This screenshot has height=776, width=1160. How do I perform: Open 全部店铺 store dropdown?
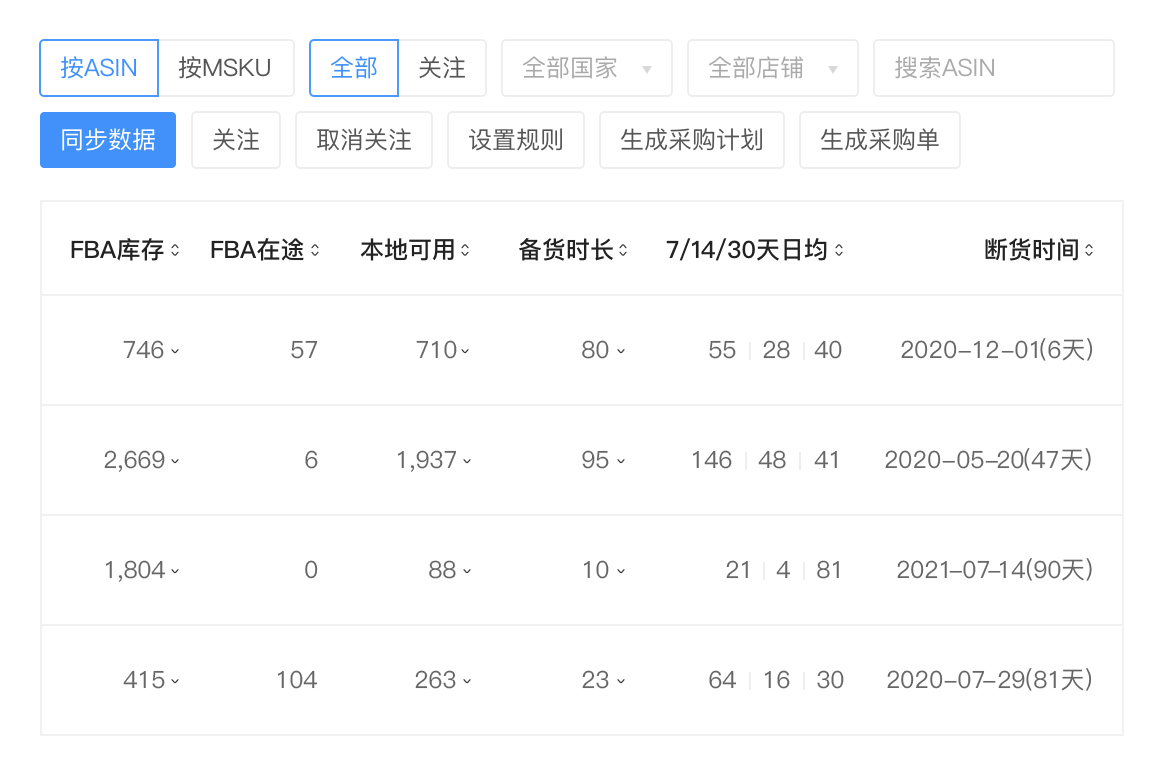pos(772,68)
